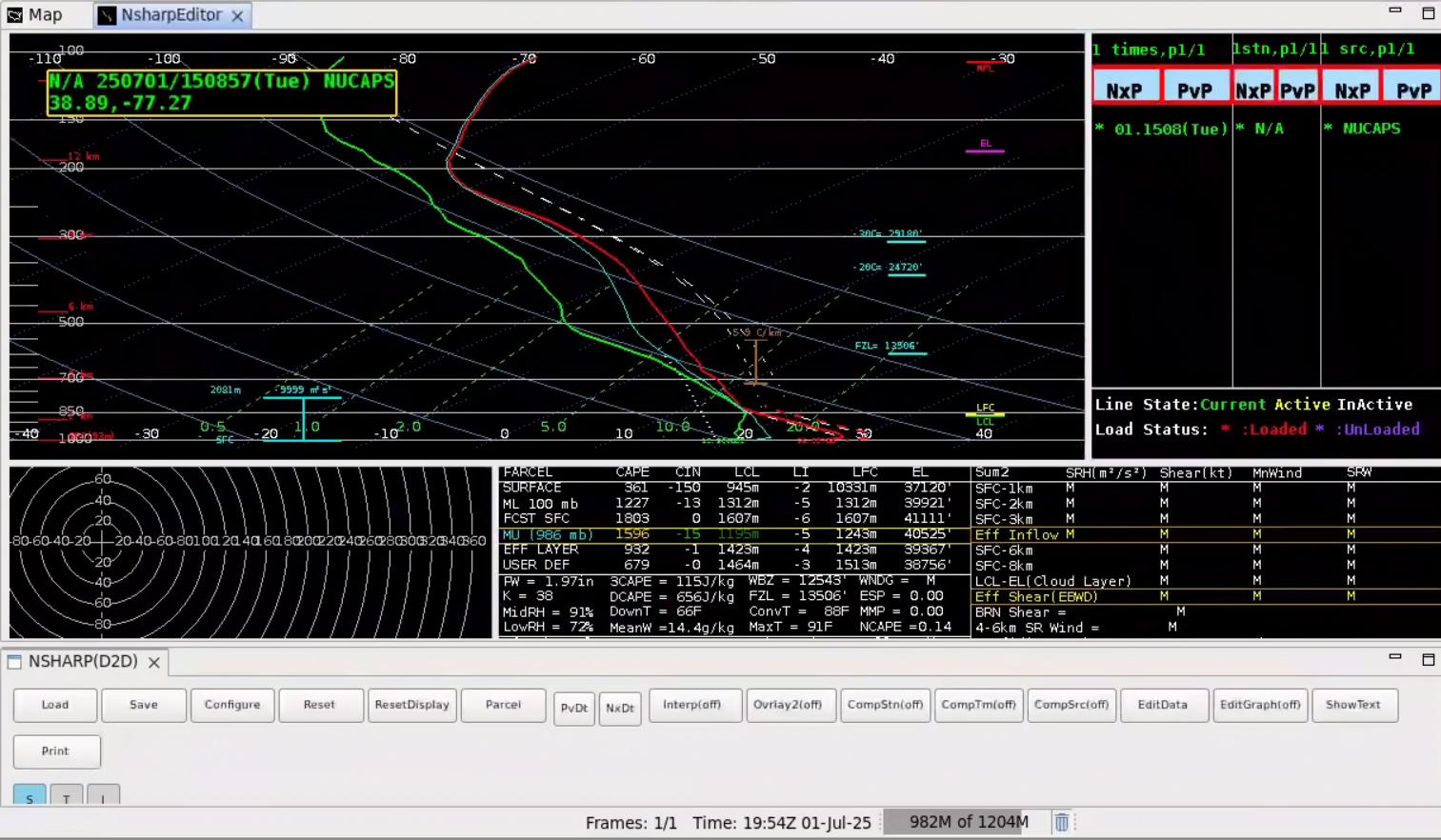Toggle CompTm(off) time comparison
This screenshot has width=1441, height=840.
978,705
